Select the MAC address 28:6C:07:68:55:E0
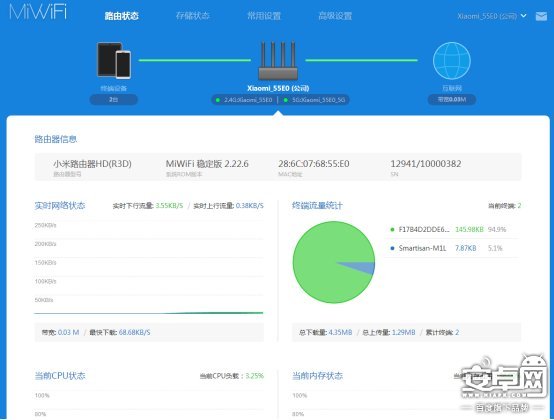 (314, 164)
